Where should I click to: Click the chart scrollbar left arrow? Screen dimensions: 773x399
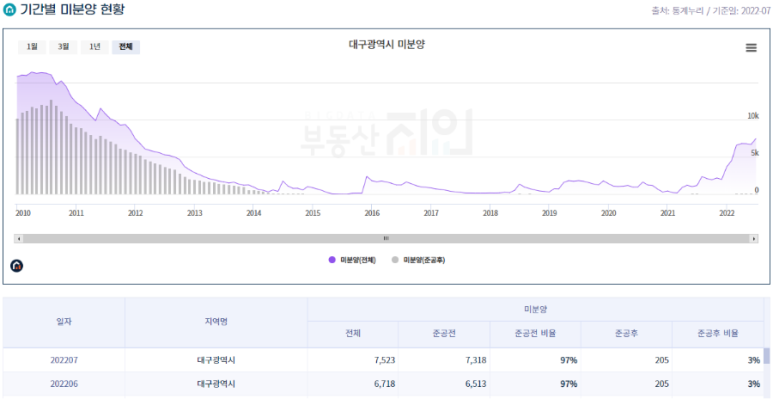pos(19,239)
